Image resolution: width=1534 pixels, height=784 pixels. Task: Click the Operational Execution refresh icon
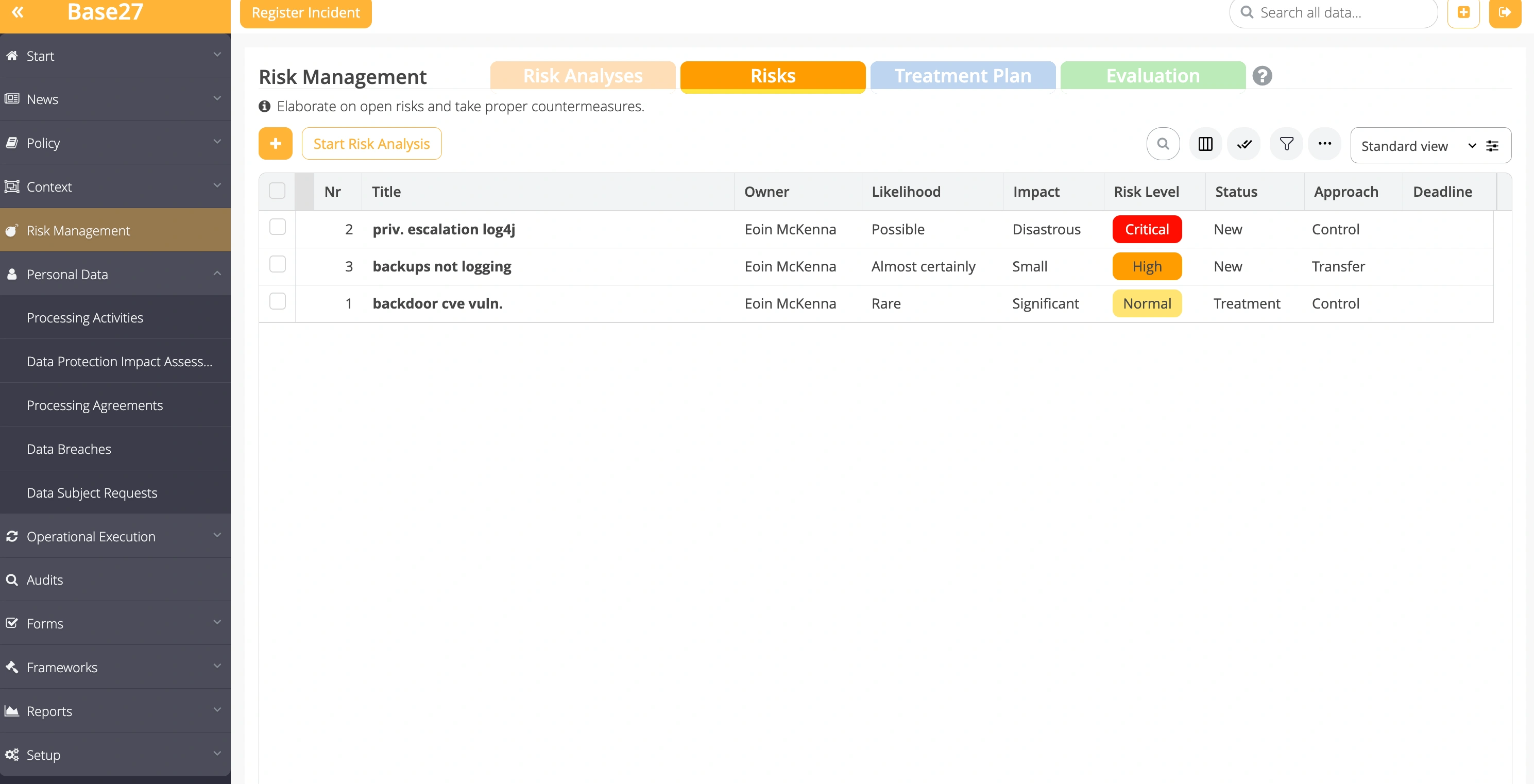pos(11,536)
